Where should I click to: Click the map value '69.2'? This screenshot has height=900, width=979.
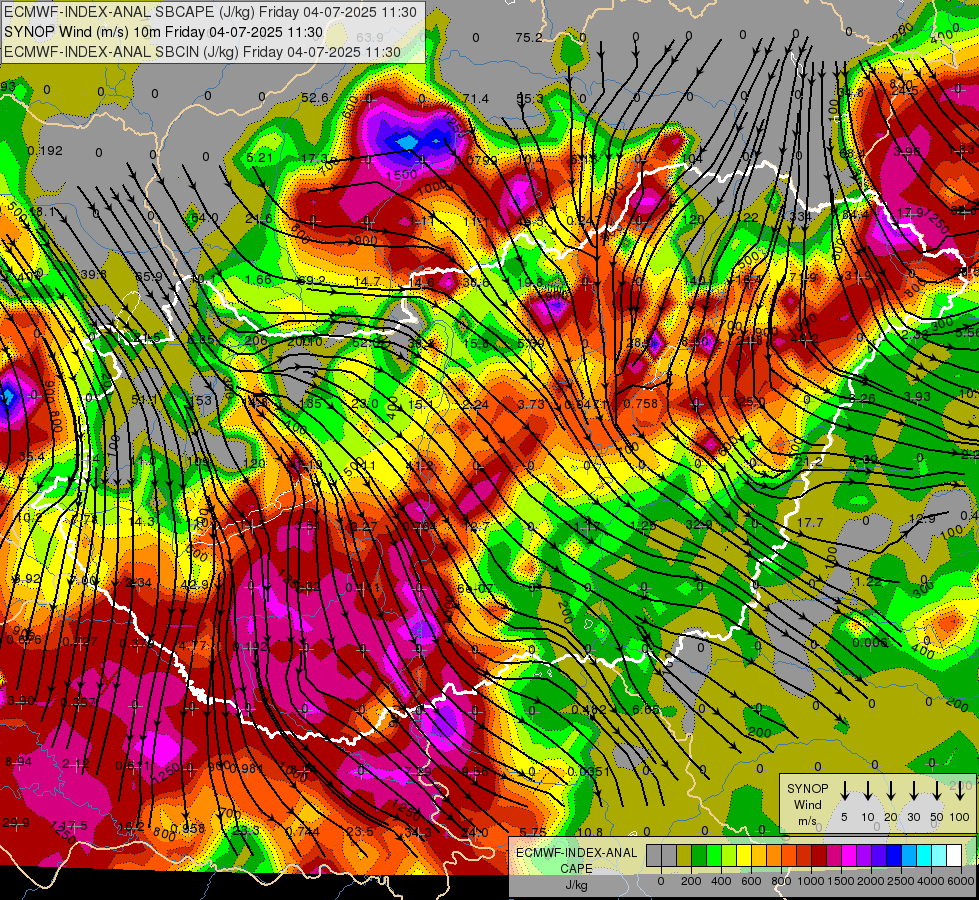tap(312, 280)
